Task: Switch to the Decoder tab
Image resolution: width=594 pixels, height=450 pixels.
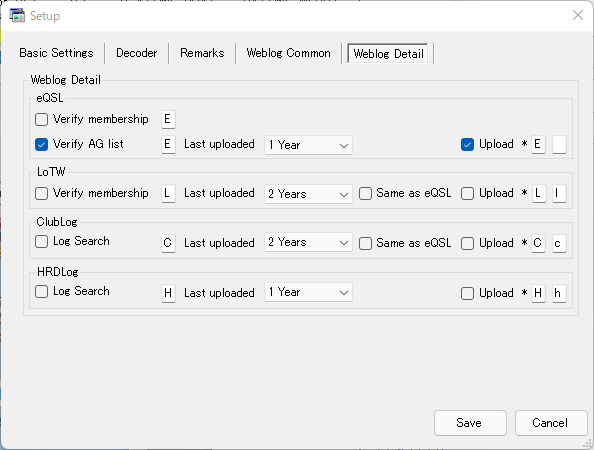Action: point(136,53)
